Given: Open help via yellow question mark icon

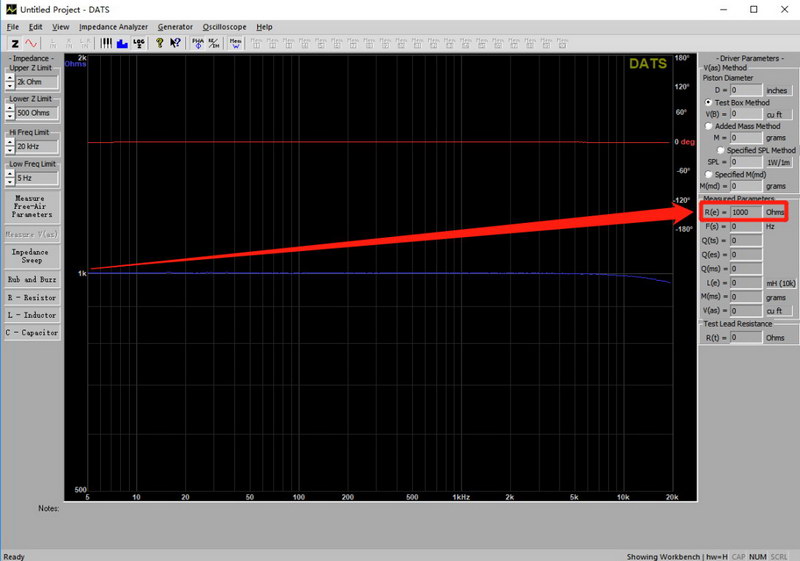Looking at the screenshot, I should point(159,43).
